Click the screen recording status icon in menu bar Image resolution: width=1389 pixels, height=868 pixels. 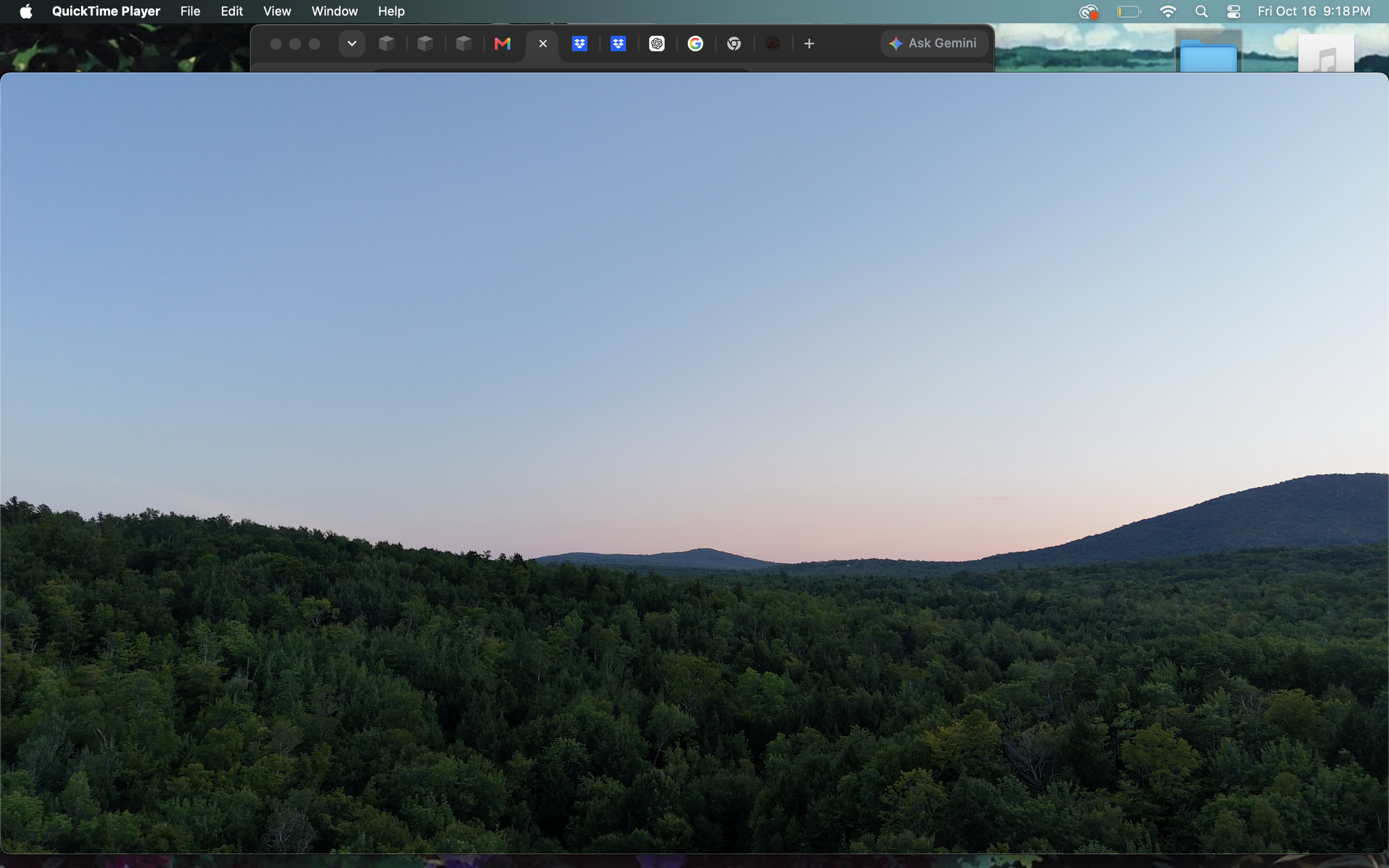pyautogui.click(x=1088, y=12)
